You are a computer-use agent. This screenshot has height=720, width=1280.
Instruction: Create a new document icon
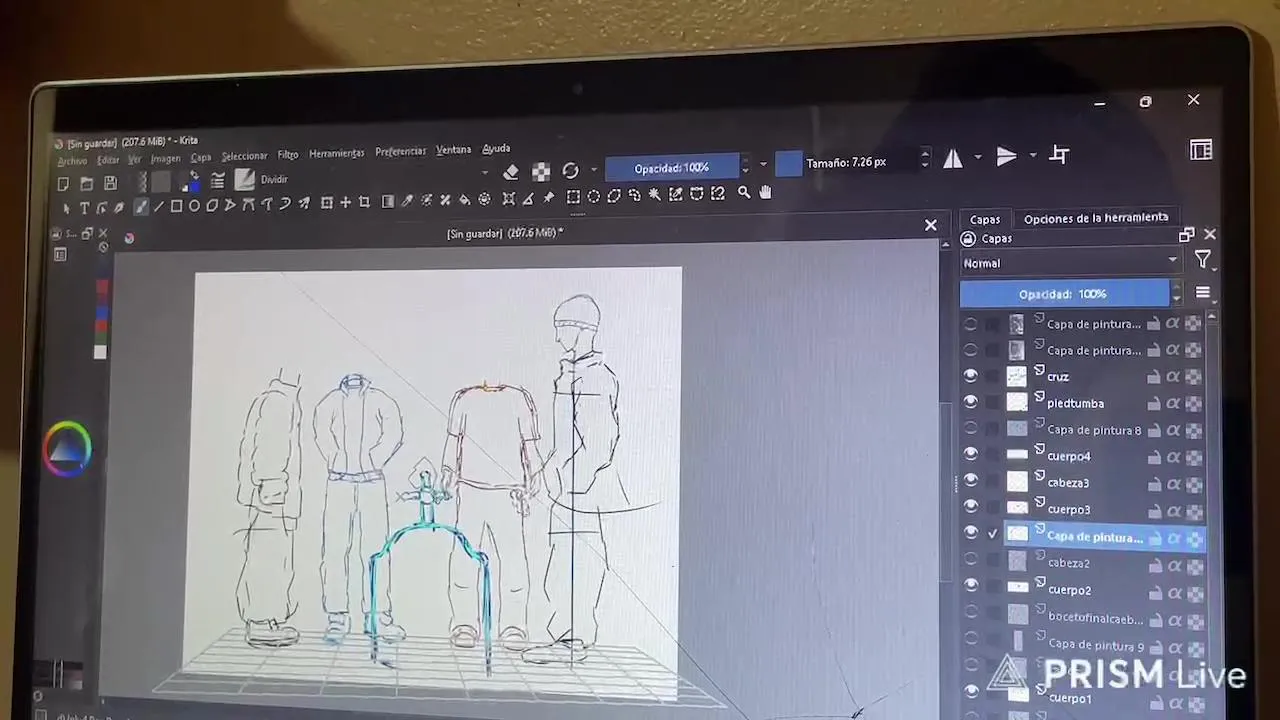[x=63, y=184]
